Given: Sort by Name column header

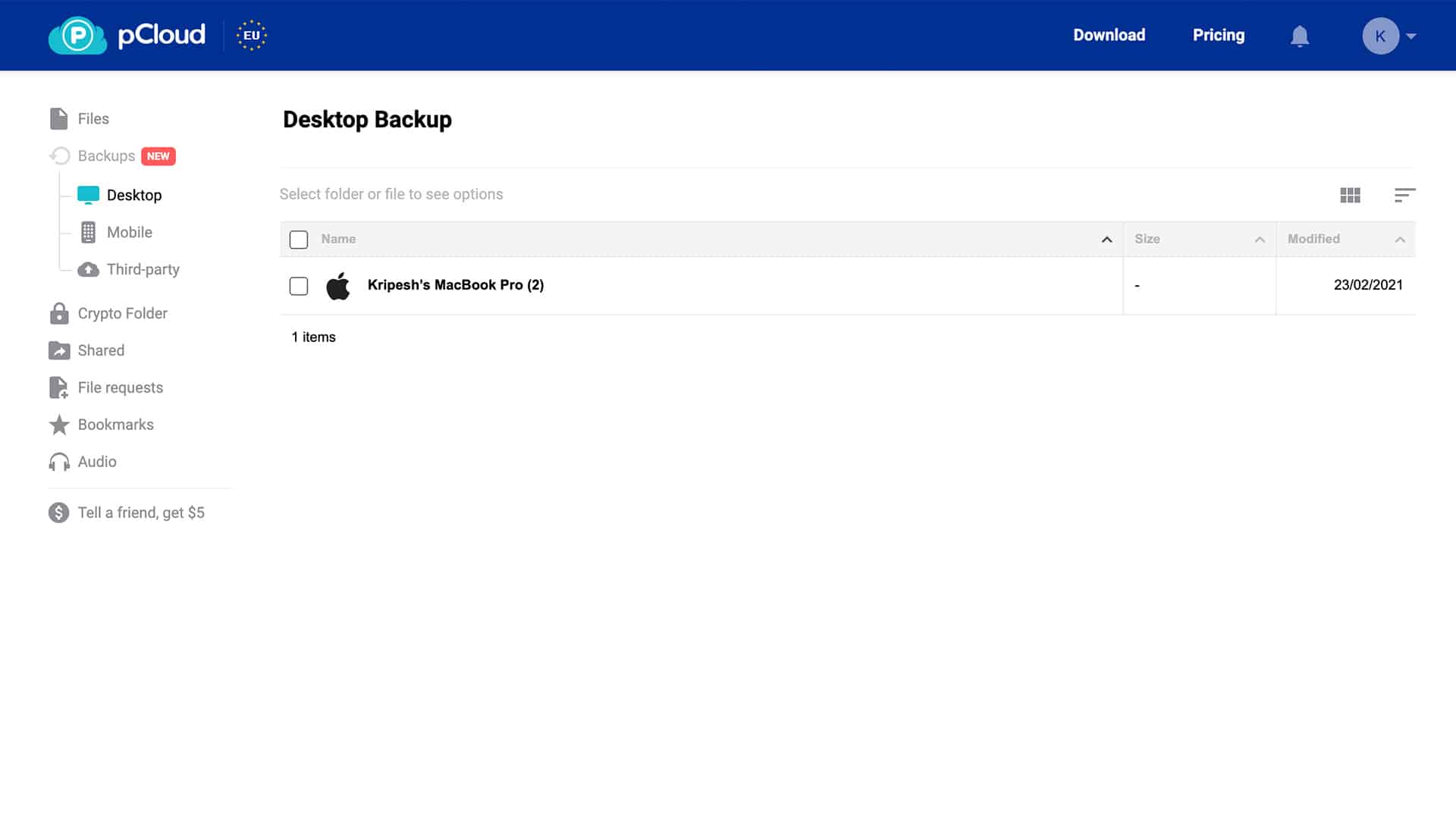Looking at the screenshot, I should point(338,239).
